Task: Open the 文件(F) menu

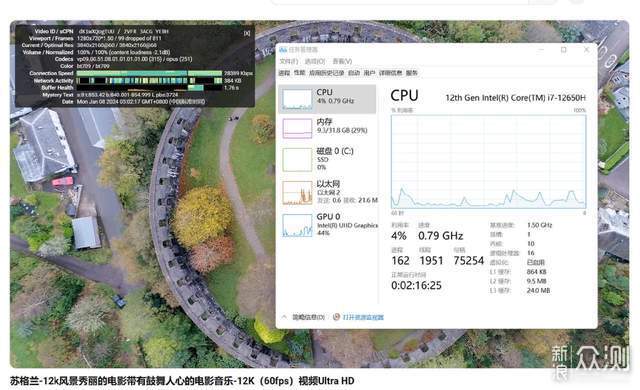Action: [289, 61]
